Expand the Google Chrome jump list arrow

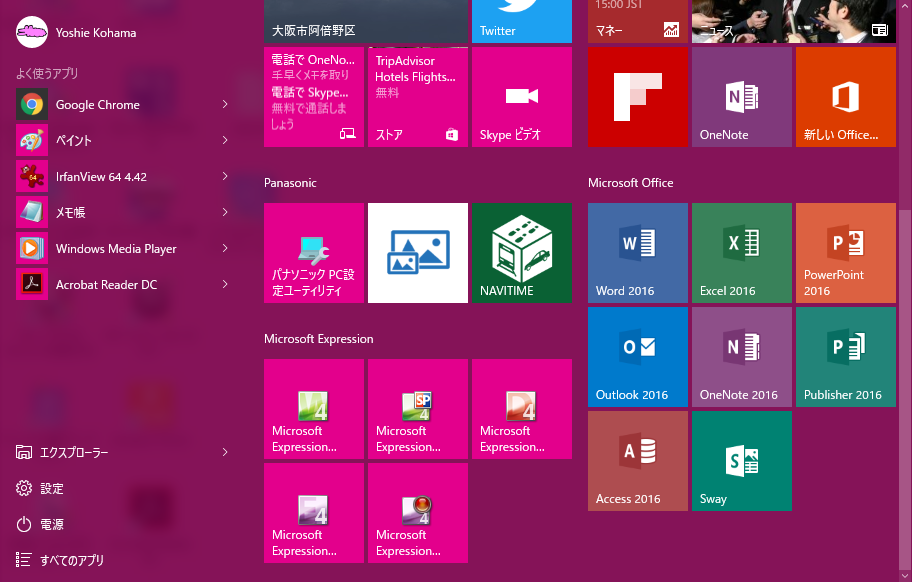[225, 105]
